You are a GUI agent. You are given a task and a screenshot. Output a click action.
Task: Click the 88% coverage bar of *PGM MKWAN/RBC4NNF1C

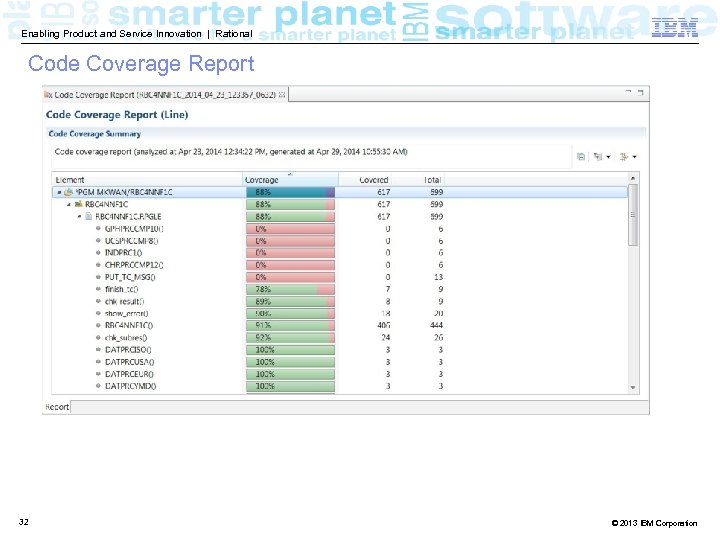point(290,192)
